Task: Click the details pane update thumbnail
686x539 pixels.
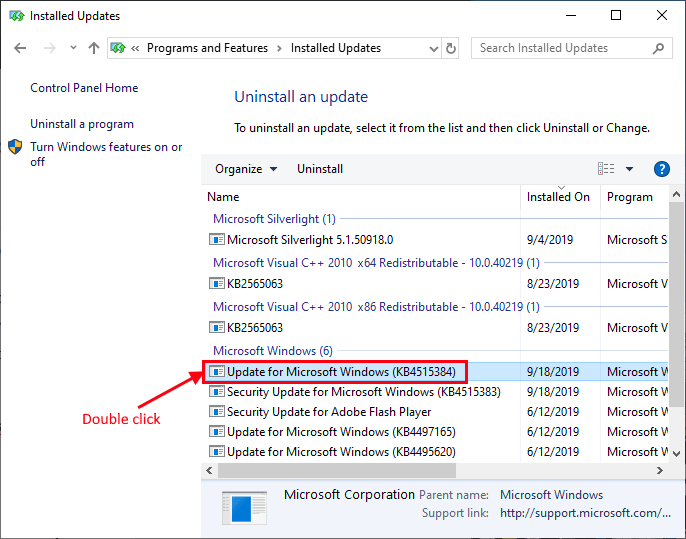Action: pyautogui.click(x=244, y=508)
